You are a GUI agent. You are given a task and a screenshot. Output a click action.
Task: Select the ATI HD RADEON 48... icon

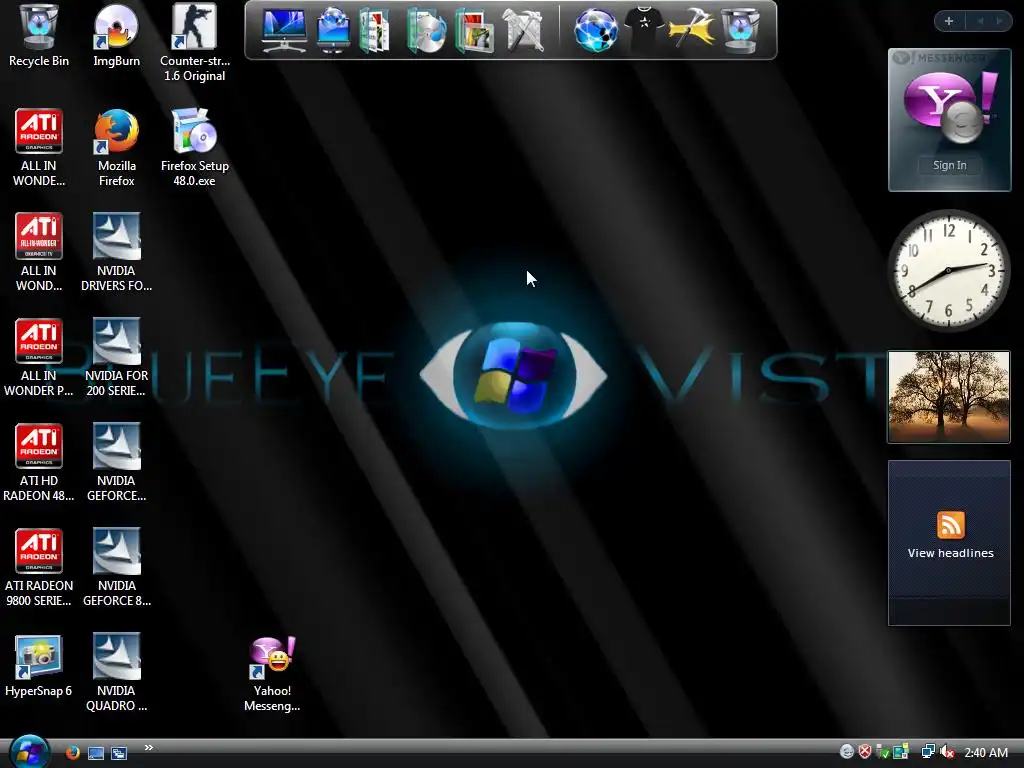click(39, 462)
